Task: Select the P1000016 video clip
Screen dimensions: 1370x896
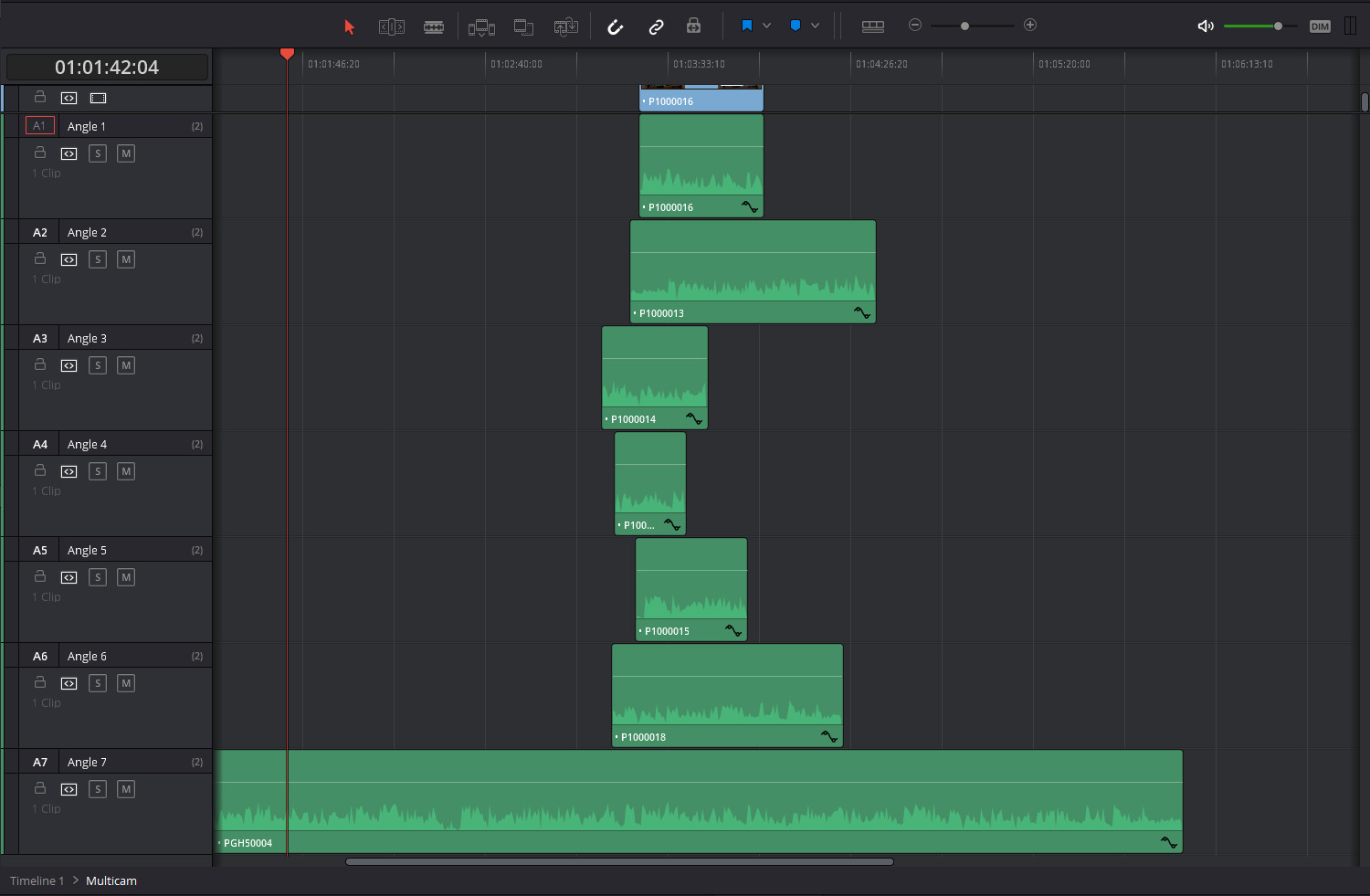Action: pos(701,99)
